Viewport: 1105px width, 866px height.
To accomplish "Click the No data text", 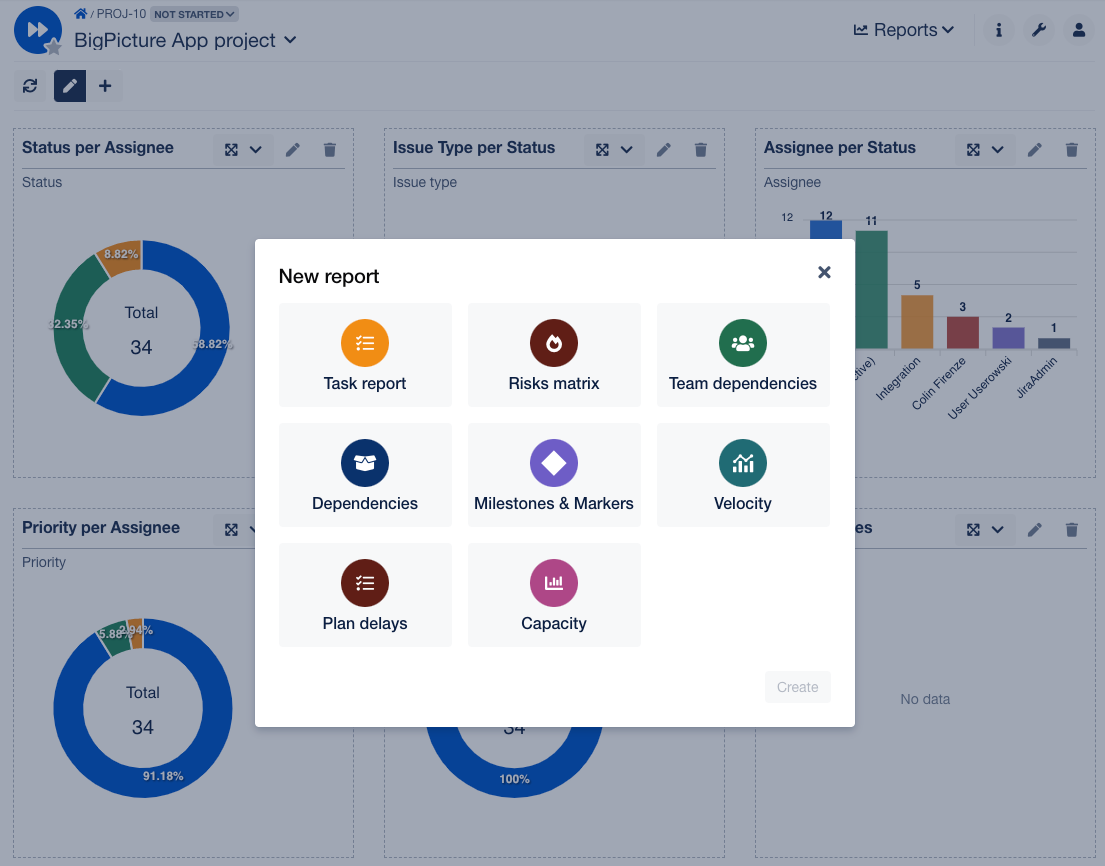I will tap(925, 699).
